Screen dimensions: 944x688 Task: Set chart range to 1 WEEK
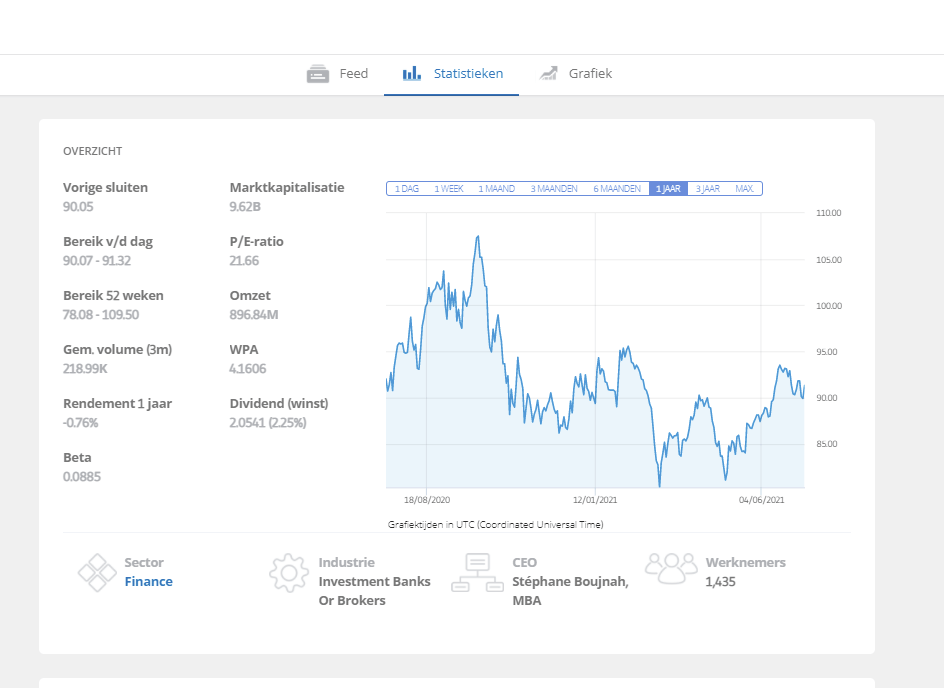pyautogui.click(x=449, y=188)
